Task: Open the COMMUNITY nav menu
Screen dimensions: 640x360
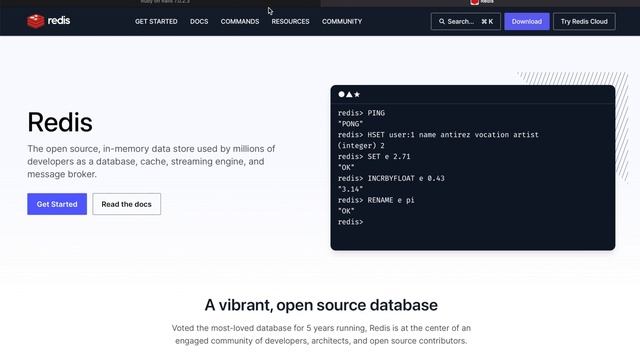Action: point(342,22)
